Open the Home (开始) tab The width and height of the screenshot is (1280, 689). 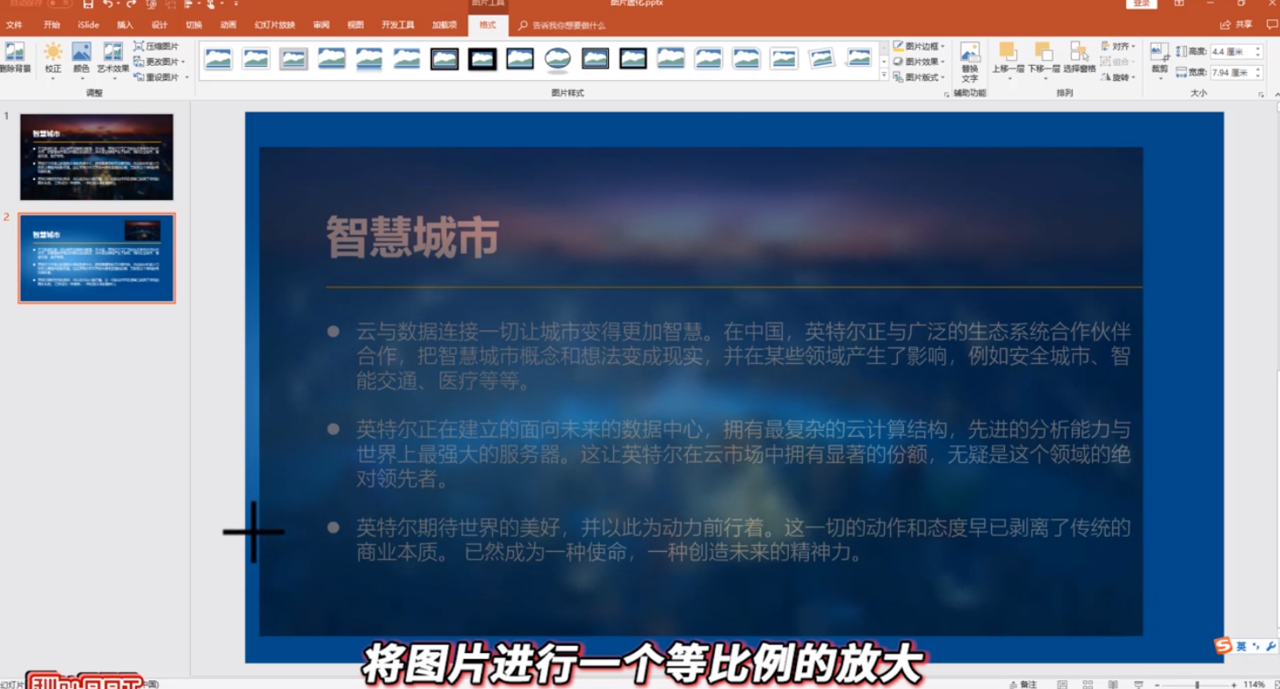(x=52, y=25)
